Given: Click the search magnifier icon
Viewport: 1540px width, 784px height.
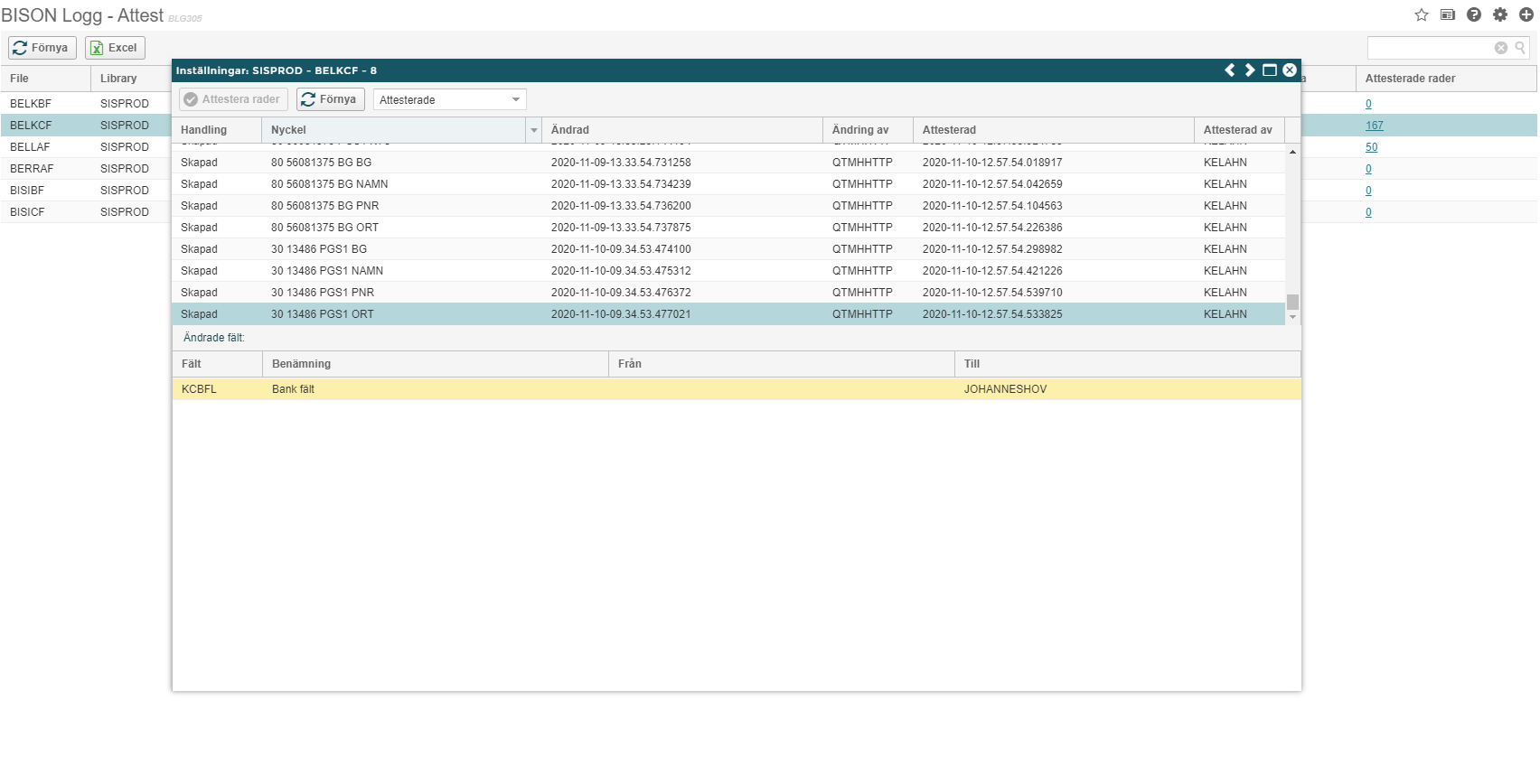Looking at the screenshot, I should coord(1520,48).
